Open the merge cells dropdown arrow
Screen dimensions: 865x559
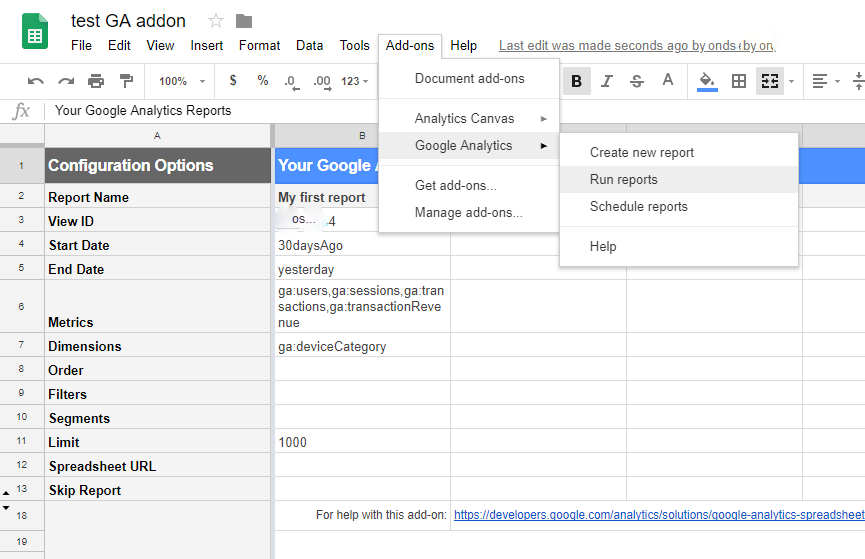pyautogui.click(x=792, y=81)
